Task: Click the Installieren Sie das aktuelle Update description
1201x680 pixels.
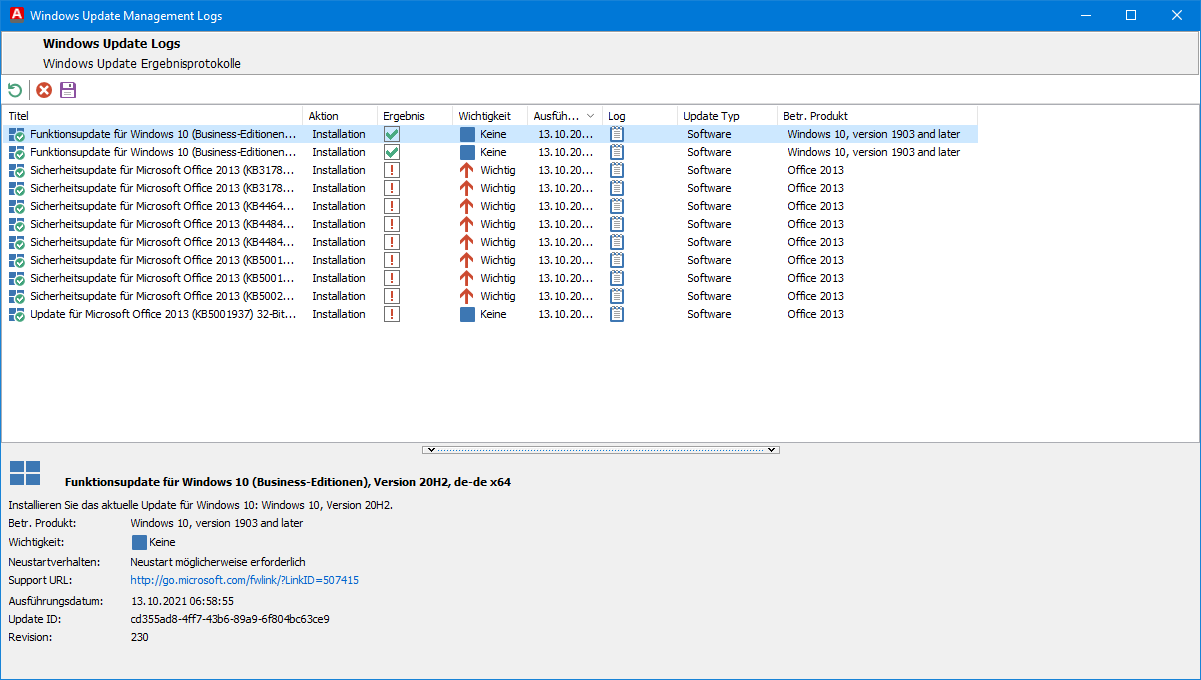Action: click(x=201, y=505)
